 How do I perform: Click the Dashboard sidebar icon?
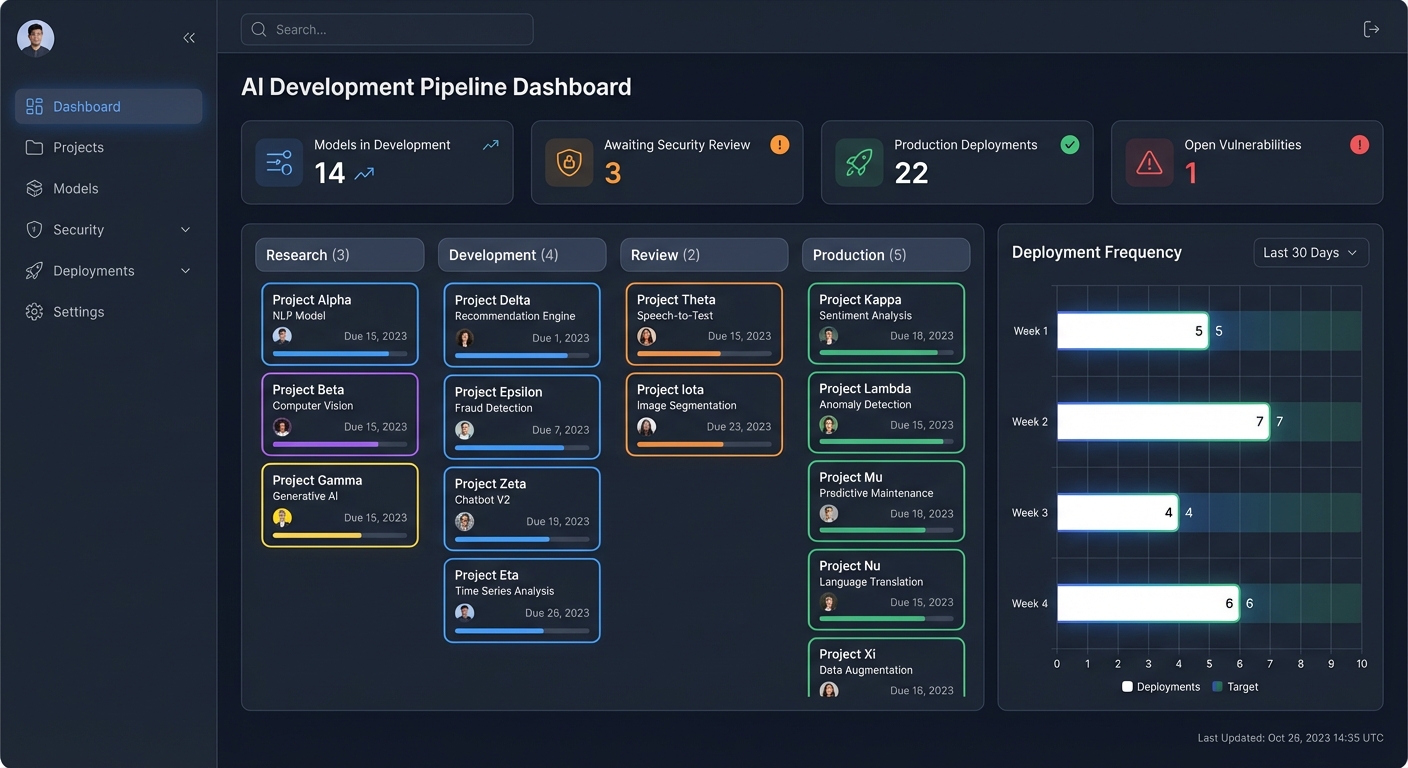[x=35, y=106]
